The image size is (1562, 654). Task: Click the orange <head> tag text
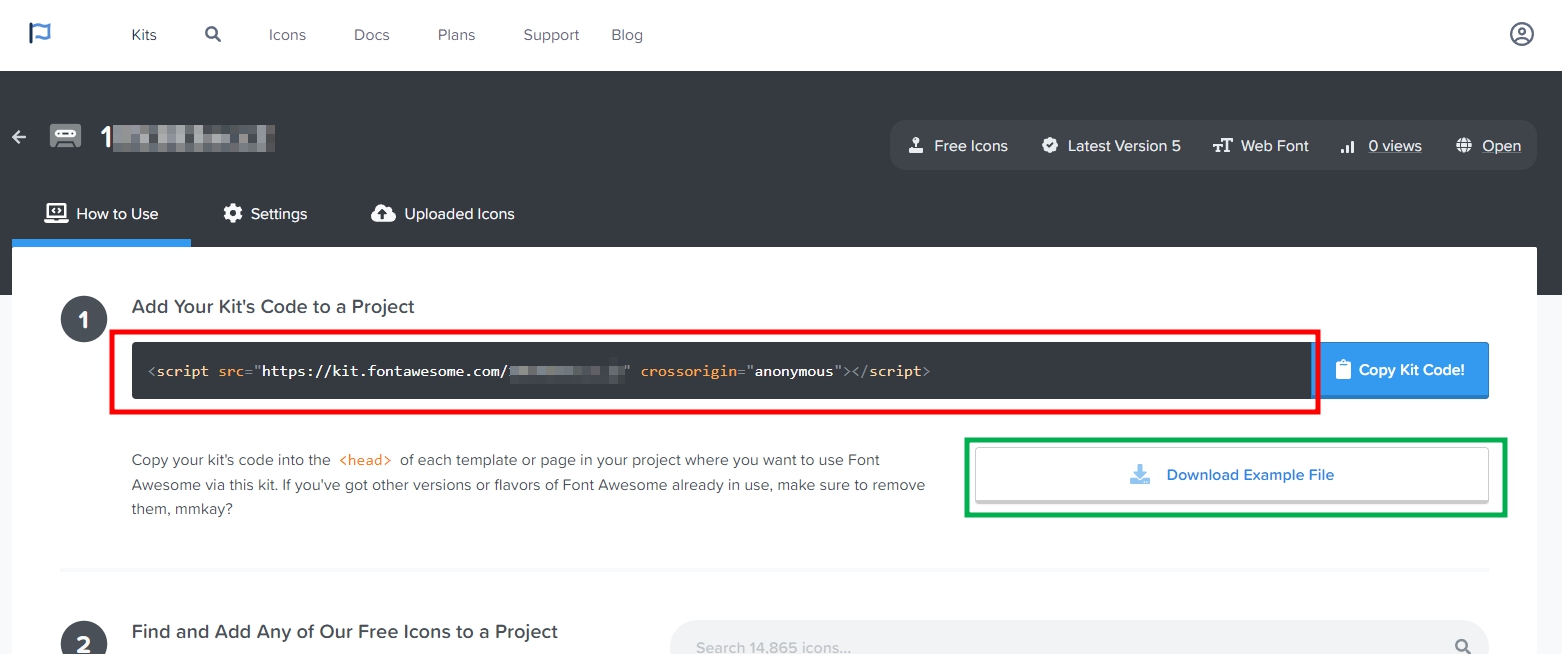(365, 461)
